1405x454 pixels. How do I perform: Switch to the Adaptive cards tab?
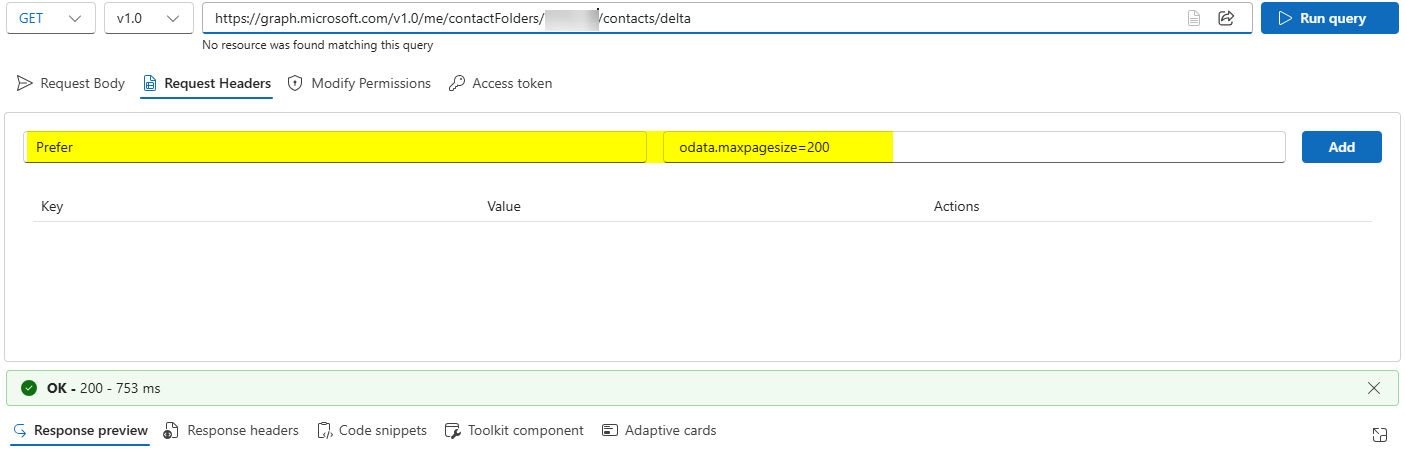coord(659,431)
